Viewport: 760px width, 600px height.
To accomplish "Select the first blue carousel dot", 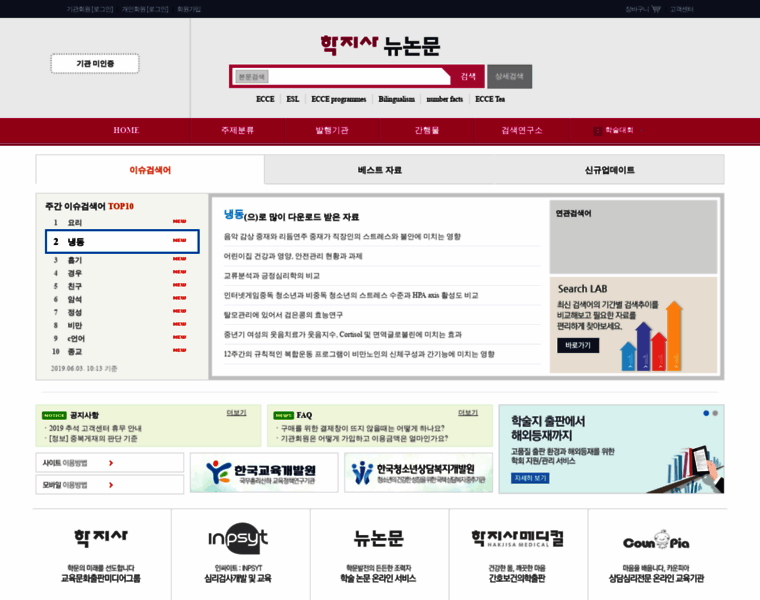I will tap(706, 413).
